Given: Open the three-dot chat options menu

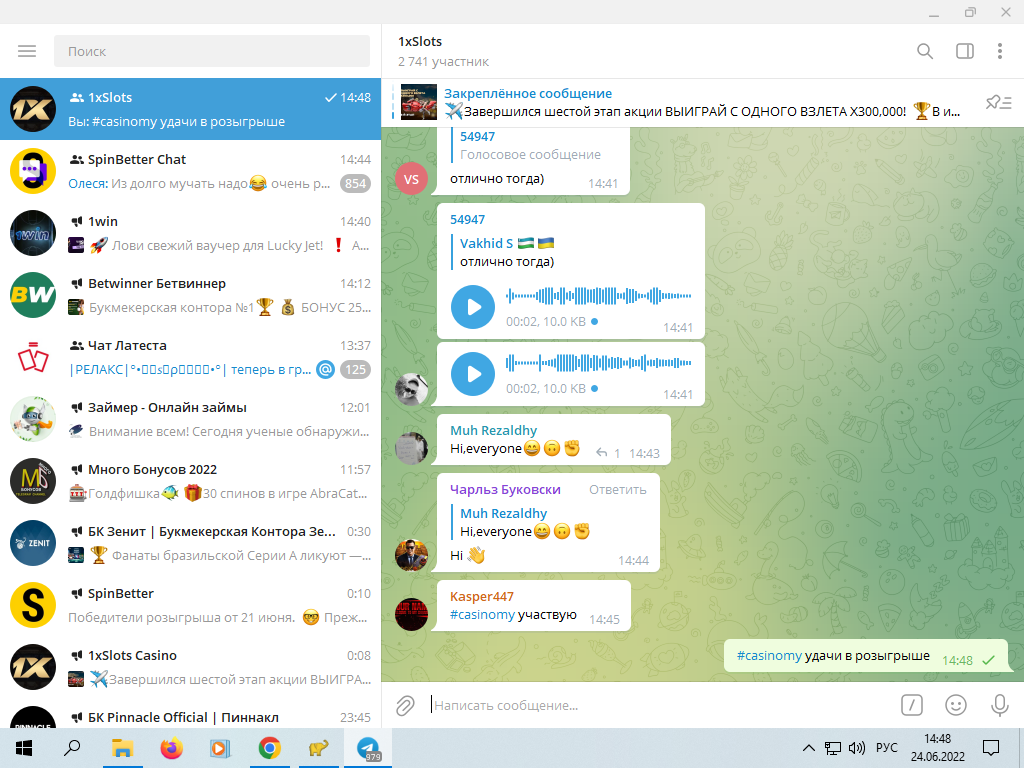Looking at the screenshot, I should pyautogui.click(x=999, y=51).
